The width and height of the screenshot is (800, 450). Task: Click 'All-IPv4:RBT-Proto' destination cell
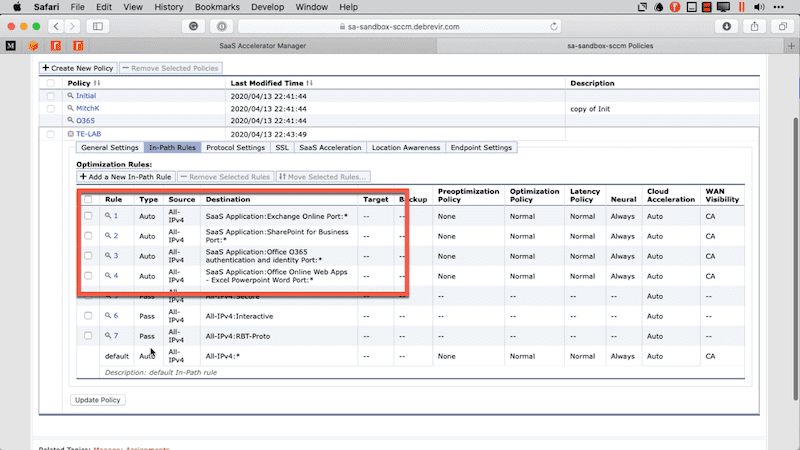tap(238, 336)
